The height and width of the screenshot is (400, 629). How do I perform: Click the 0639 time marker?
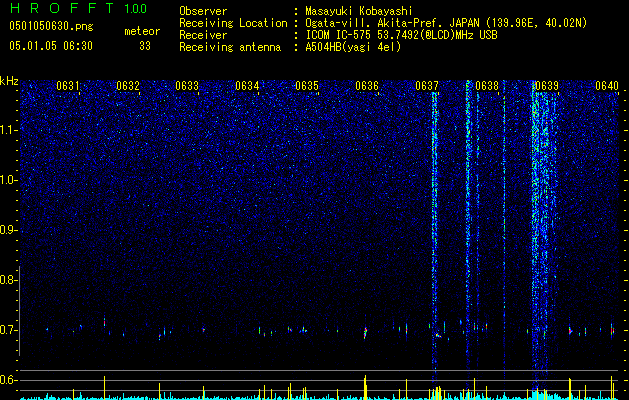547,86
